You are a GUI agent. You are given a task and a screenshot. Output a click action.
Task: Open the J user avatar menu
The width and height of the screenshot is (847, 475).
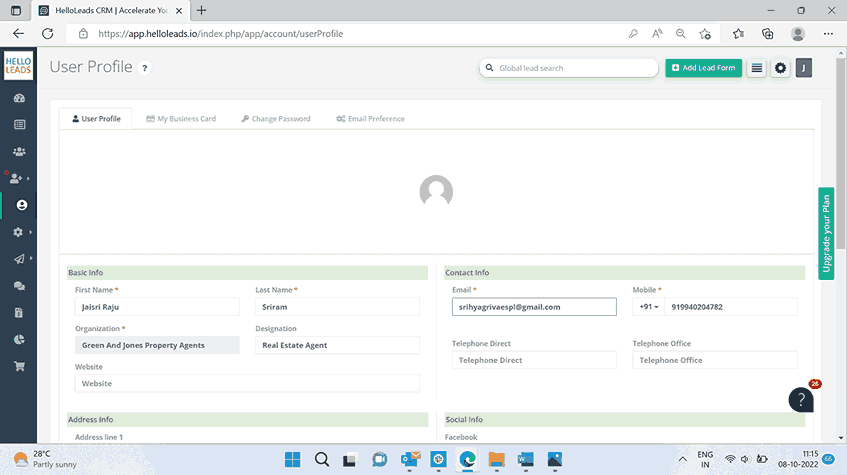804,68
